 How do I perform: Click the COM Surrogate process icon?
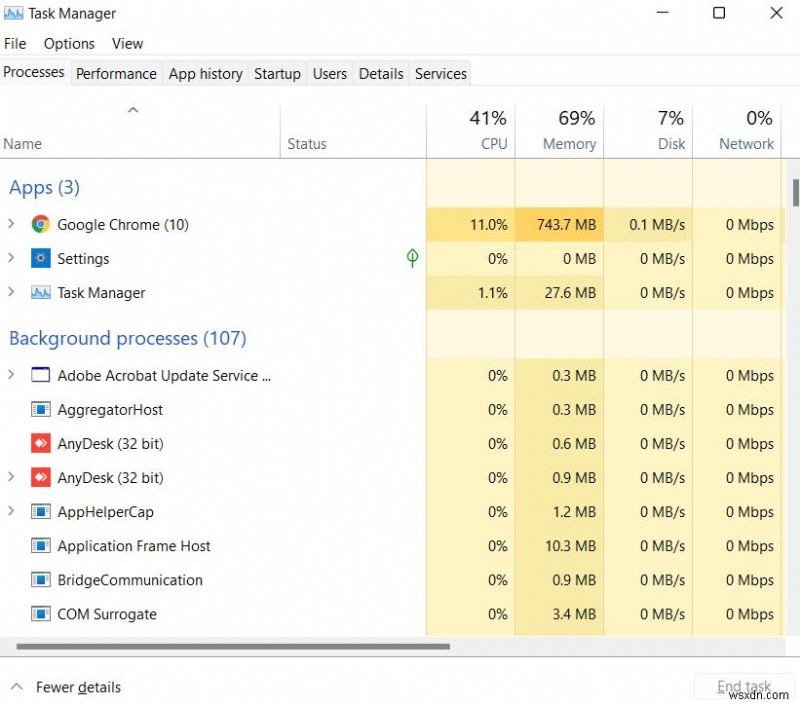(x=40, y=614)
